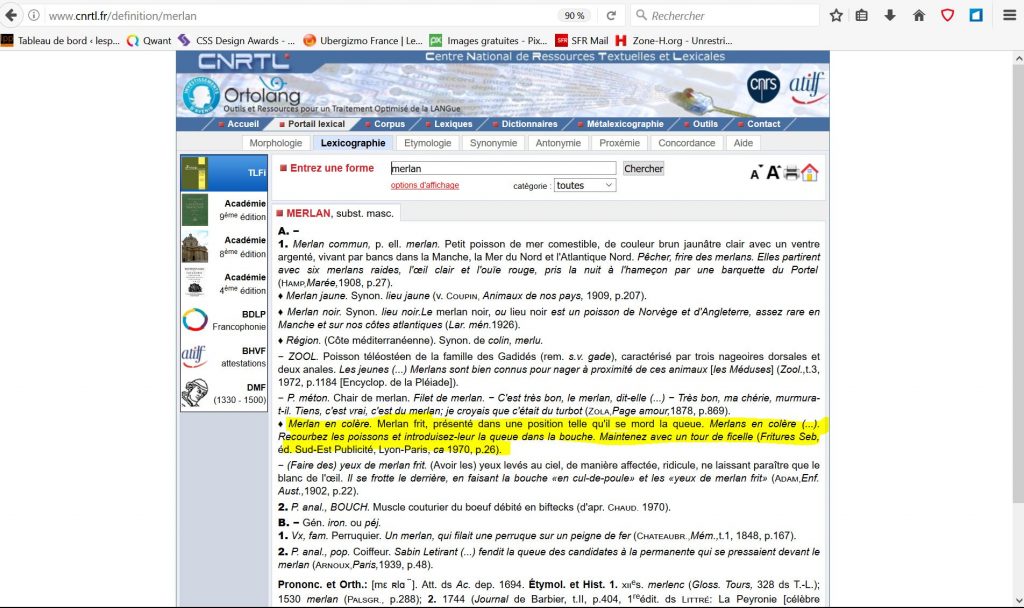The width and height of the screenshot is (1024, 608).
Task: Print the definition with the printer icon
Action: [x=791, y=173]
